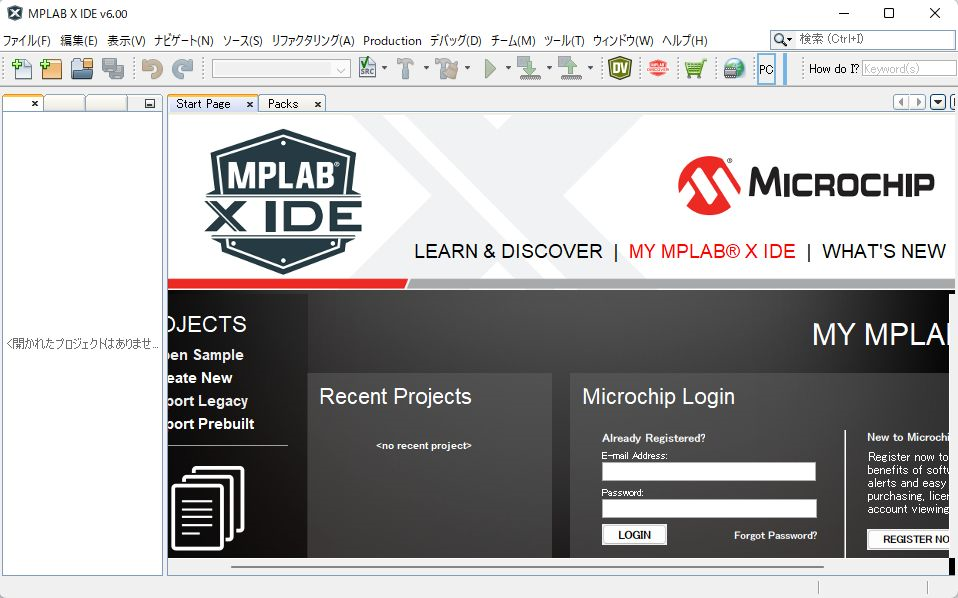Click the Import Prebuilt link
Viewport: 958px width, 598px height.
(x=211, y=424)
